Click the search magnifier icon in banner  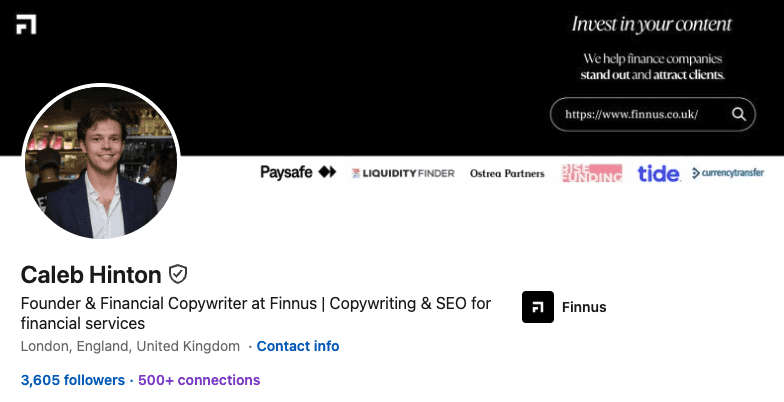pos(738,114)
